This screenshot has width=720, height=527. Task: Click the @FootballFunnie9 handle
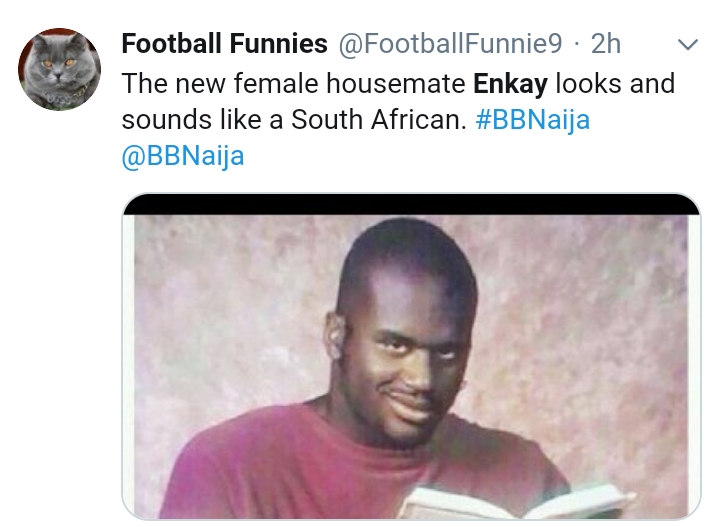tap(451, 44)
